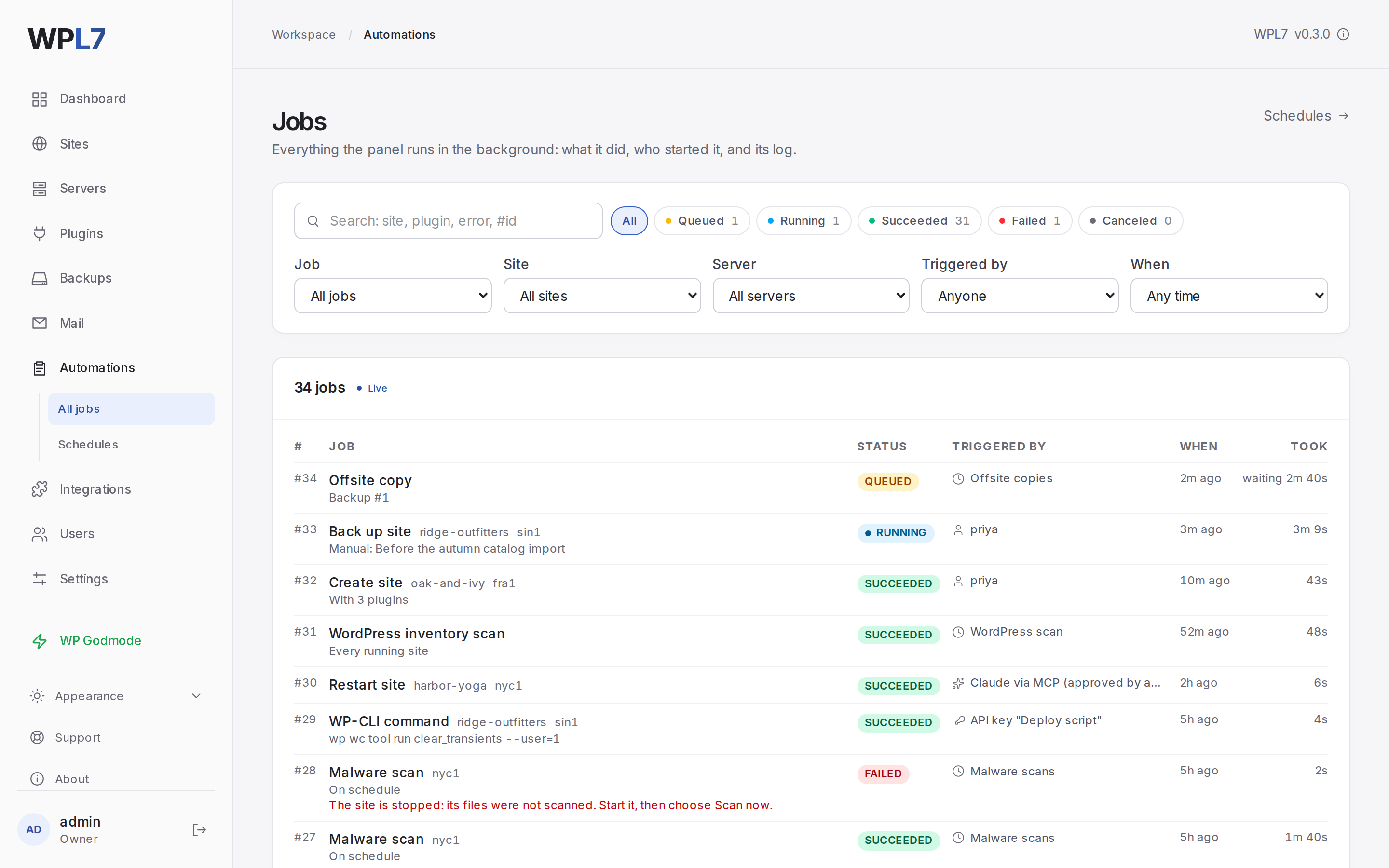
Task: Open the Triggered by Anyone dropdown
Action: (1020, 296)
